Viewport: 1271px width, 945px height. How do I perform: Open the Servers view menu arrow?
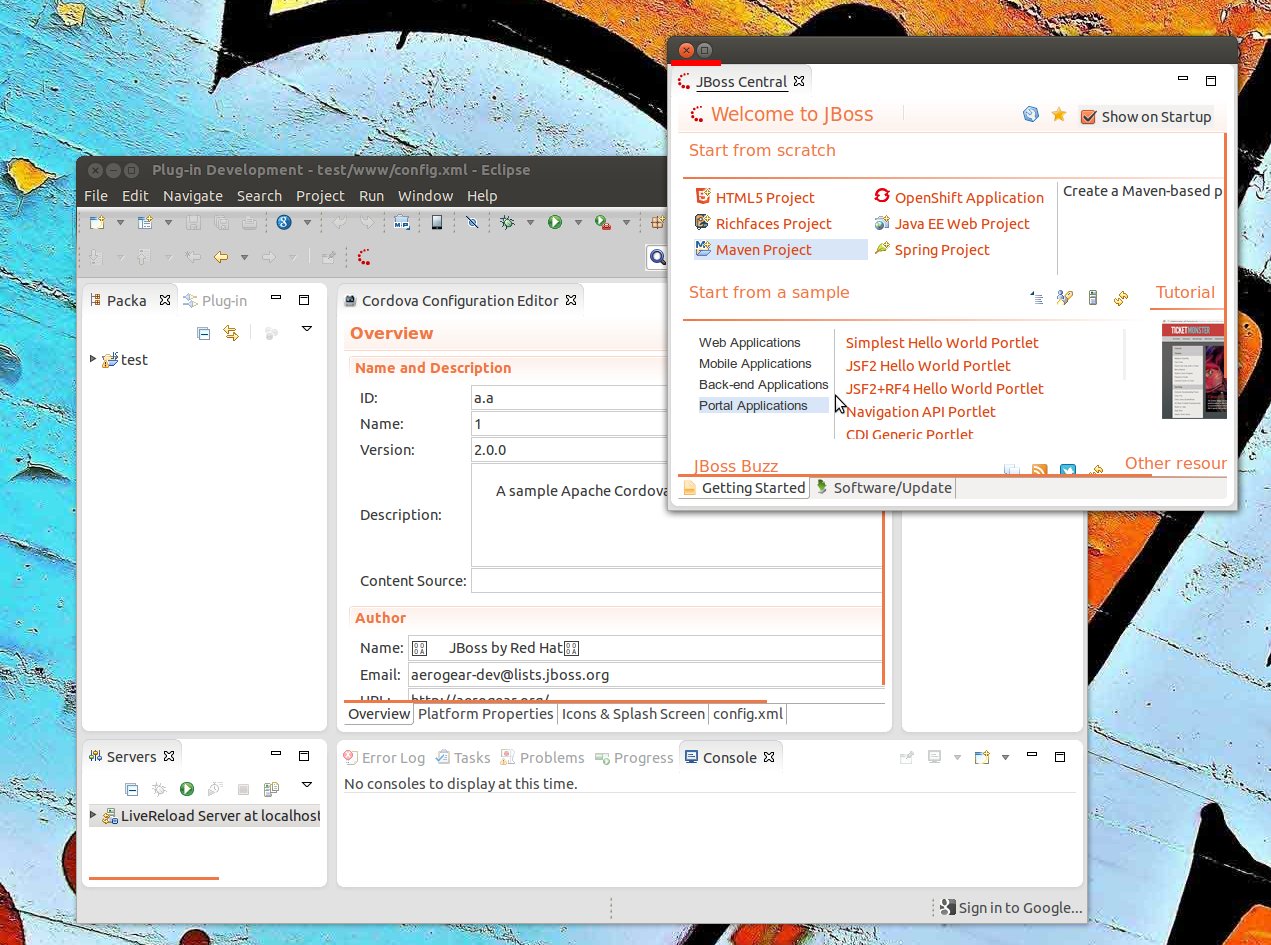pos(307,785)
